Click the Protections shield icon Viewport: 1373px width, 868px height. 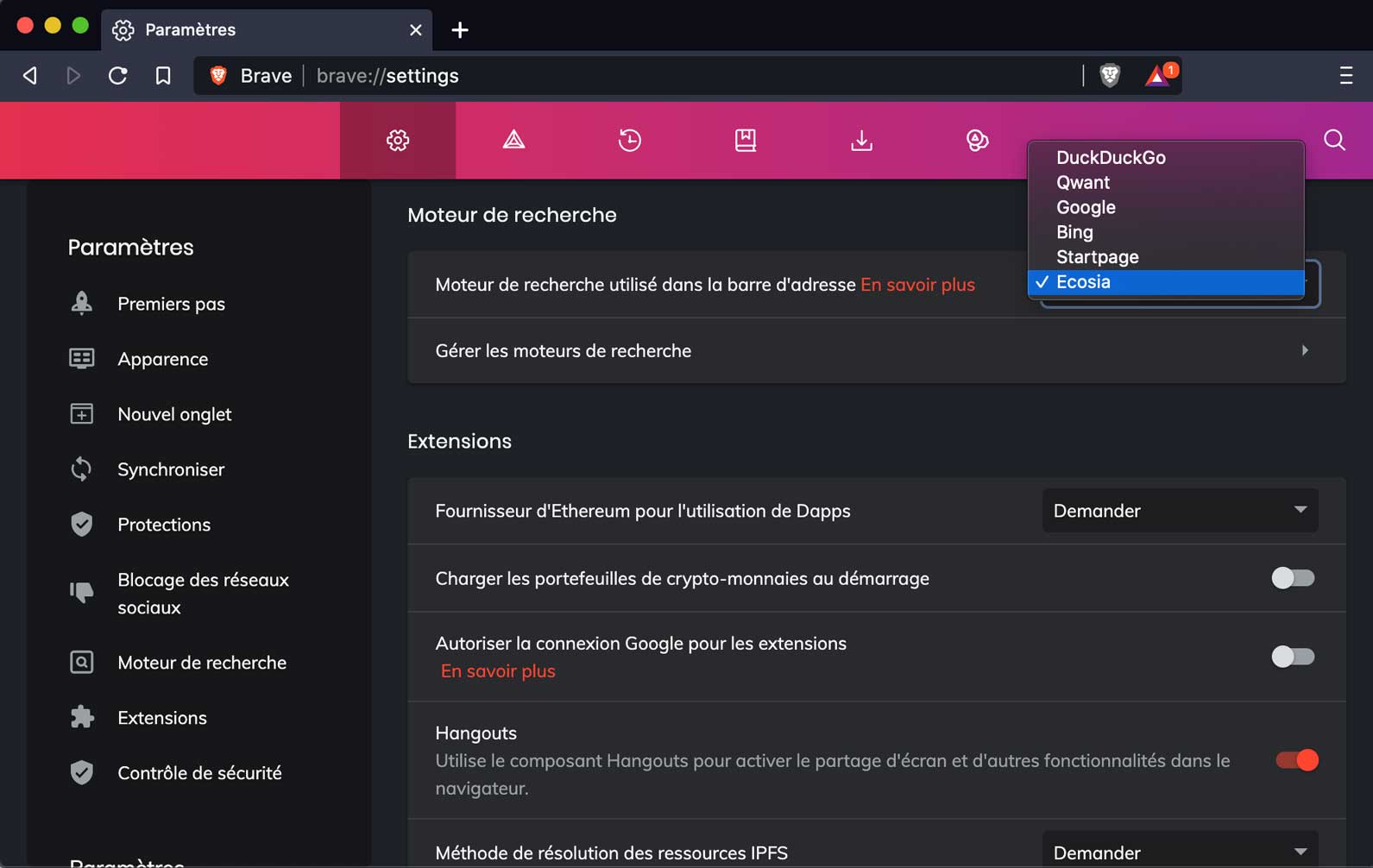tap(81, 524)
